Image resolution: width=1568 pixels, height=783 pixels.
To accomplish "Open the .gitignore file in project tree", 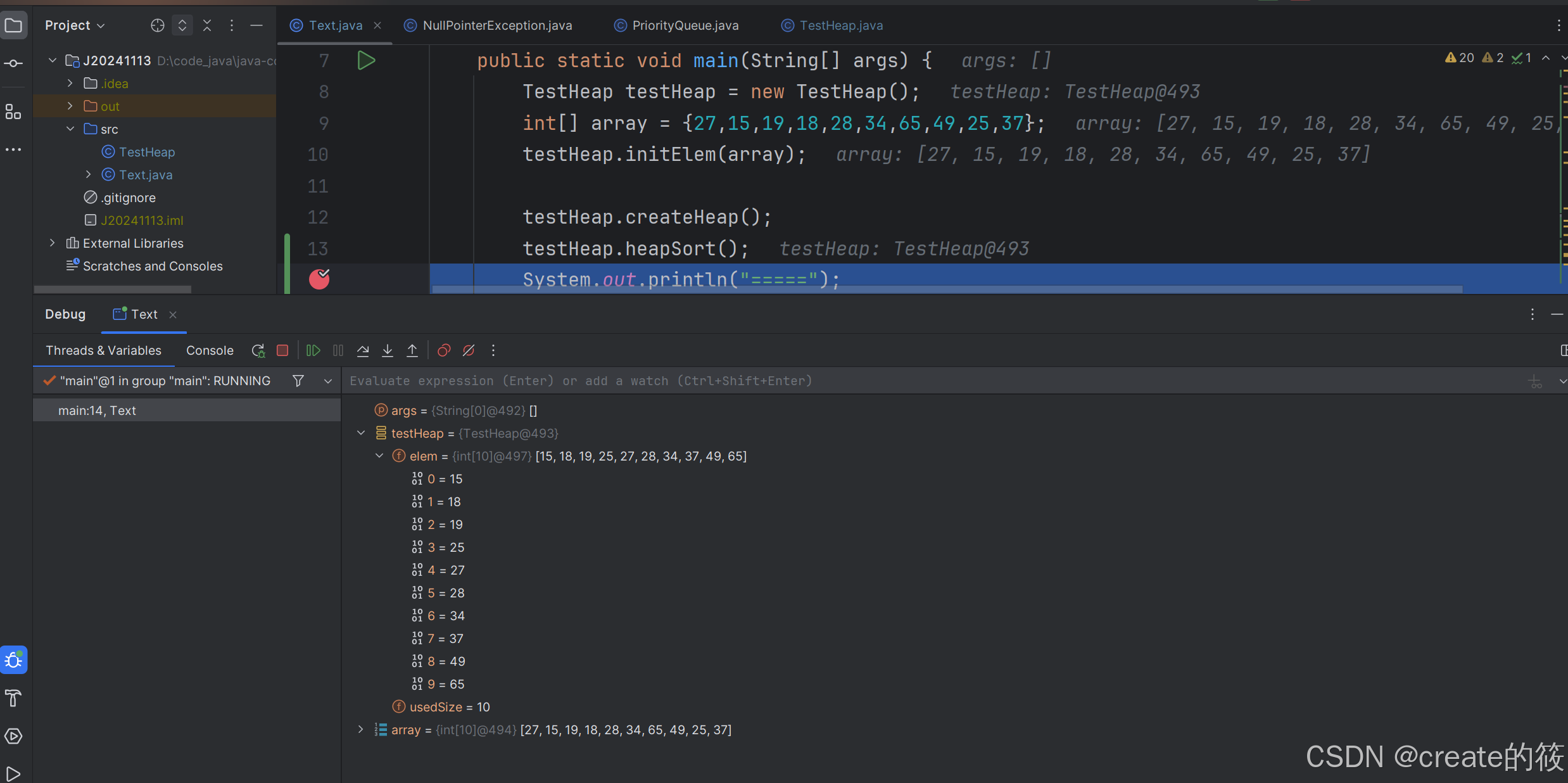I will pos(128,198).
